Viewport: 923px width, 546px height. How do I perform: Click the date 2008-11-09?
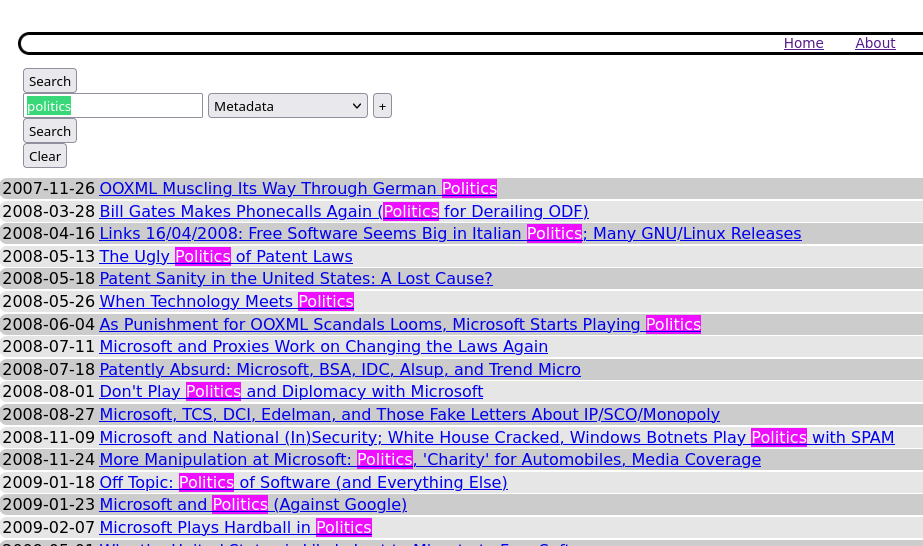point(49,437)
